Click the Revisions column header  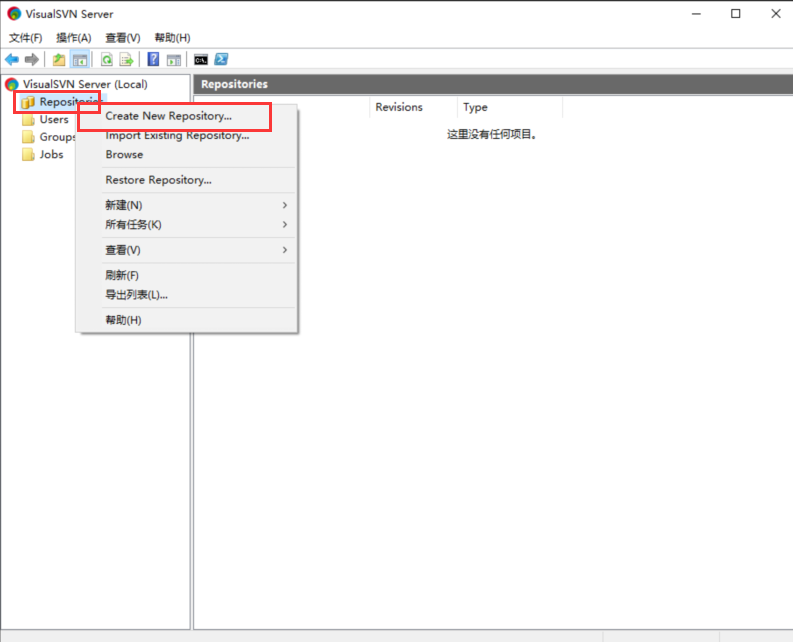coord(399,107)
